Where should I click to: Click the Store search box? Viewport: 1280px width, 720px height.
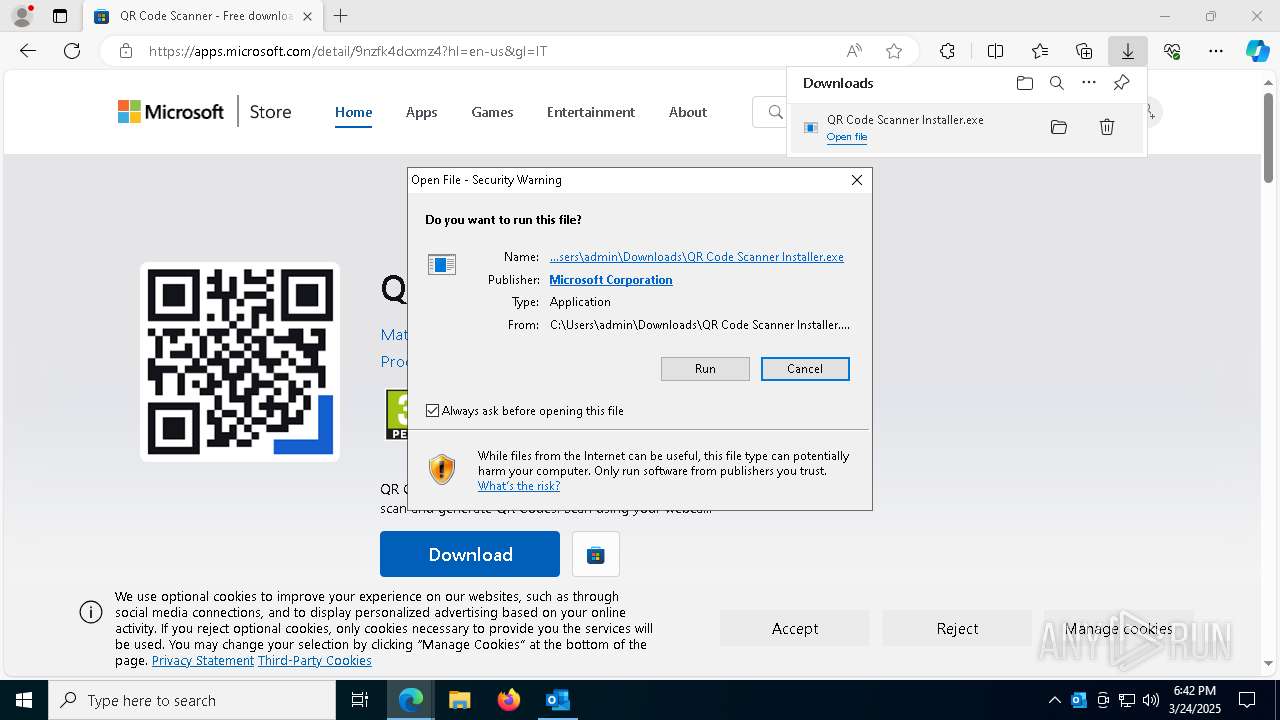[x=770, y=112]
